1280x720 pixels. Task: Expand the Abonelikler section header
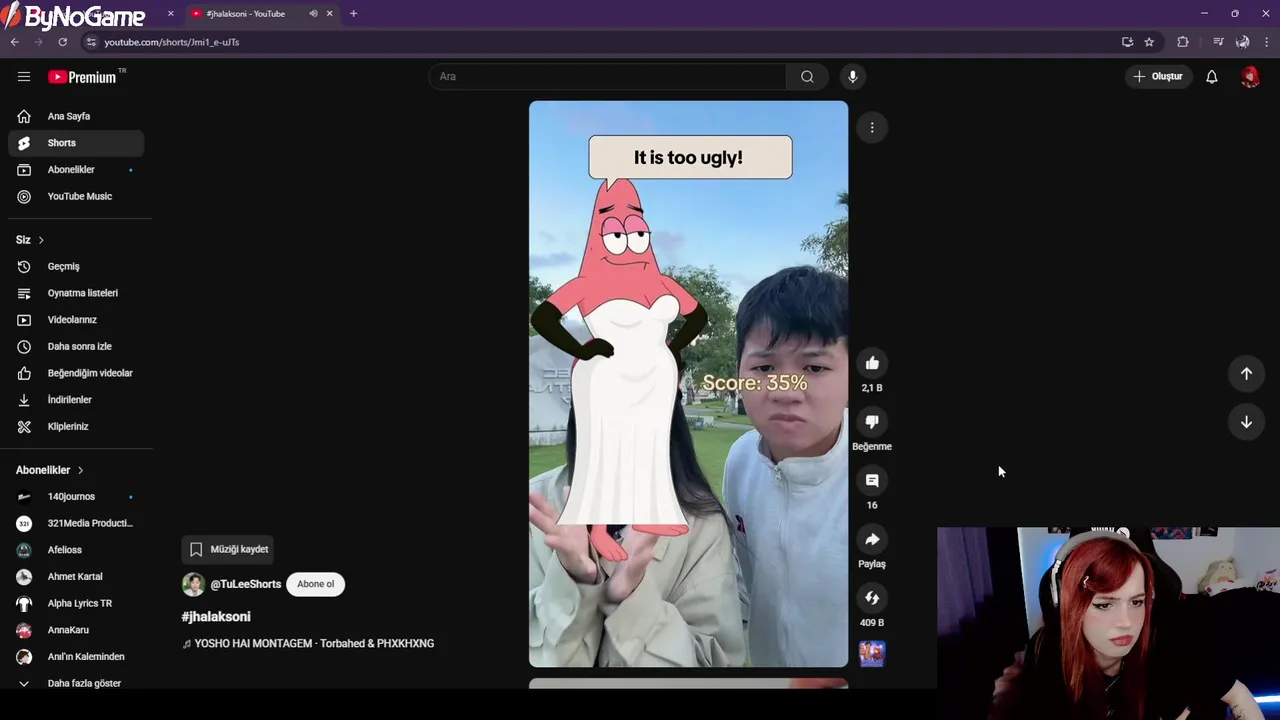[x=50, y=470]
